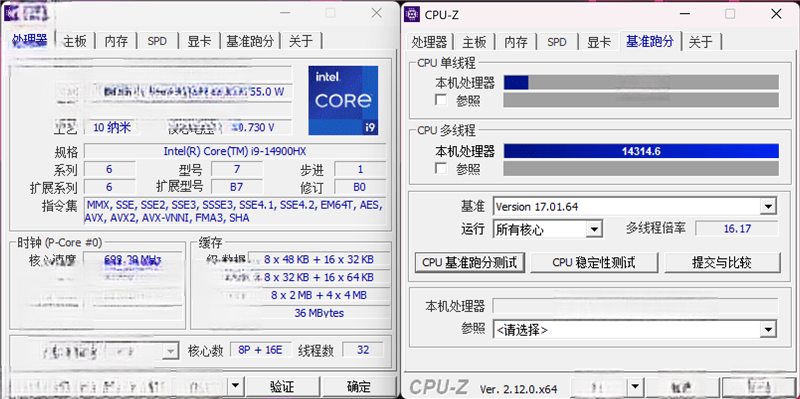Switch to 主板 tab in right window

474,42
